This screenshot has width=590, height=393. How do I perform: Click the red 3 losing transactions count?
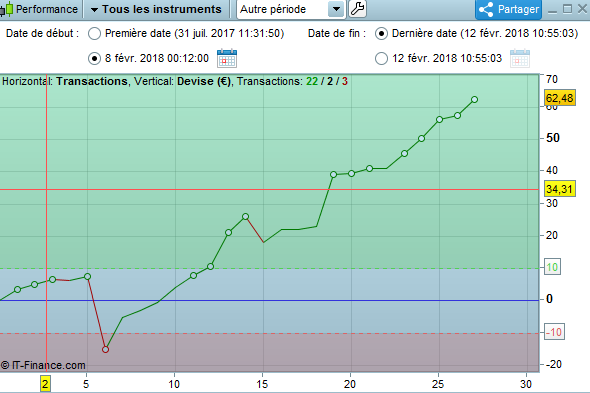(345, 81)
